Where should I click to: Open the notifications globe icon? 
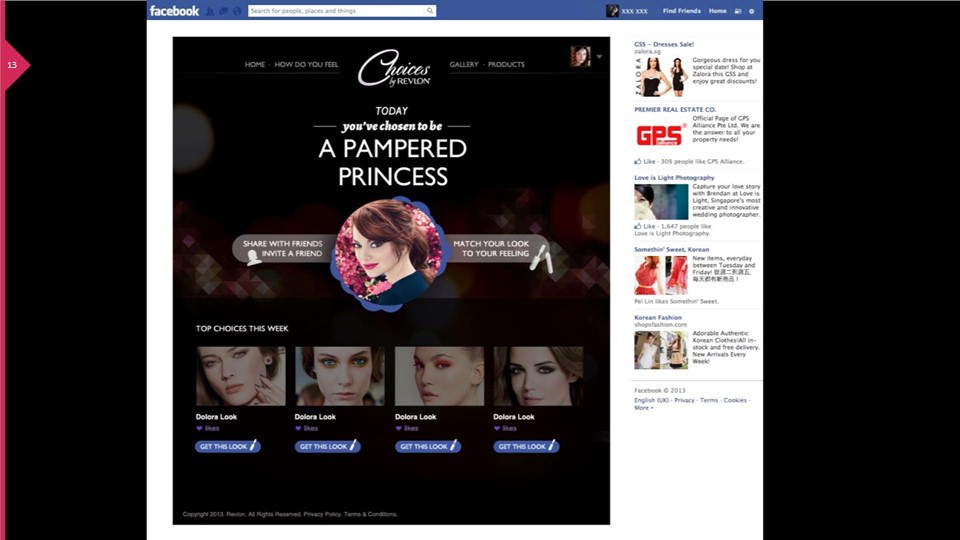[x=236, y=11]
